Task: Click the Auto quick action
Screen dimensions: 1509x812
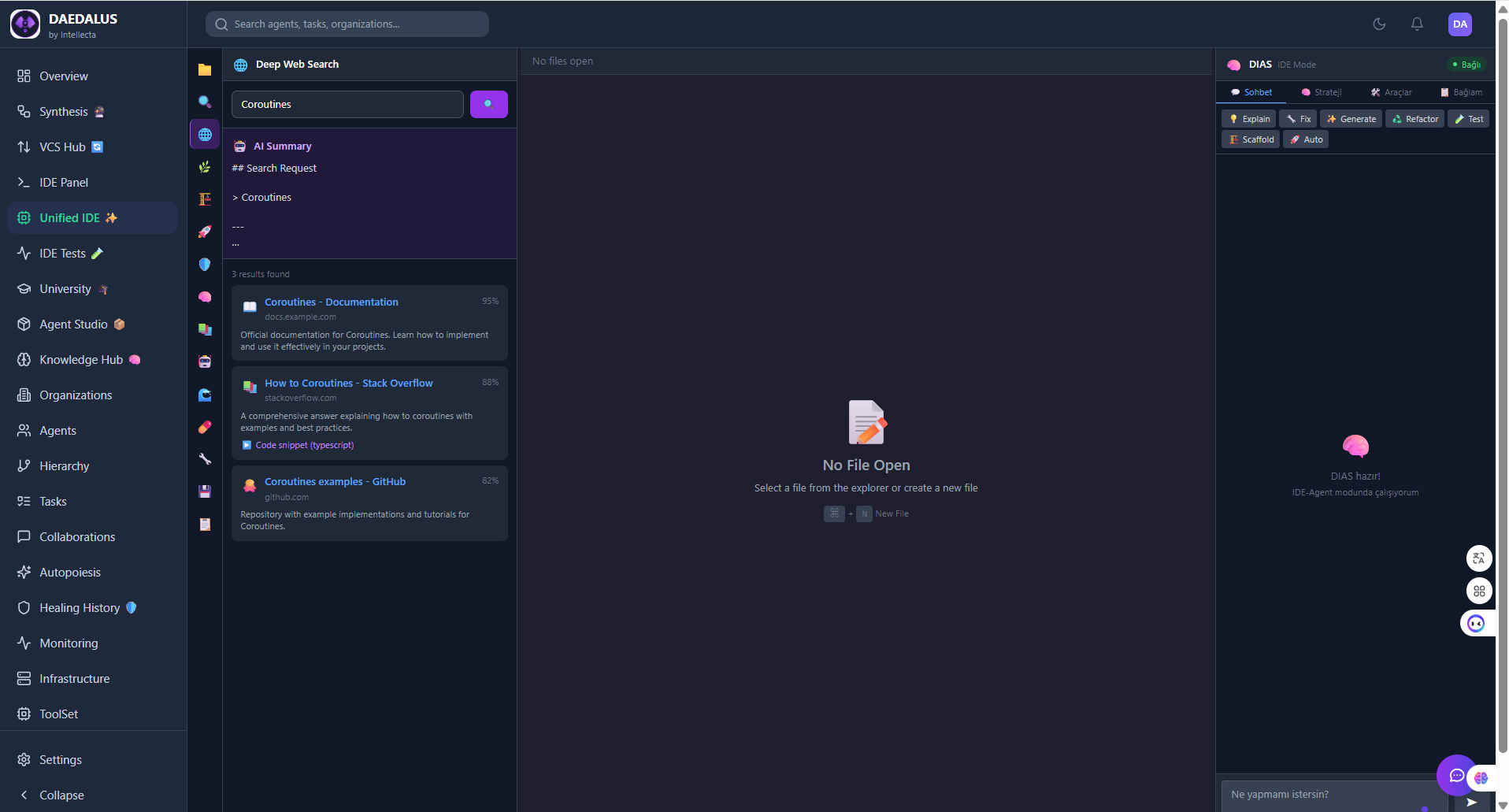Action: point(1306,139)
